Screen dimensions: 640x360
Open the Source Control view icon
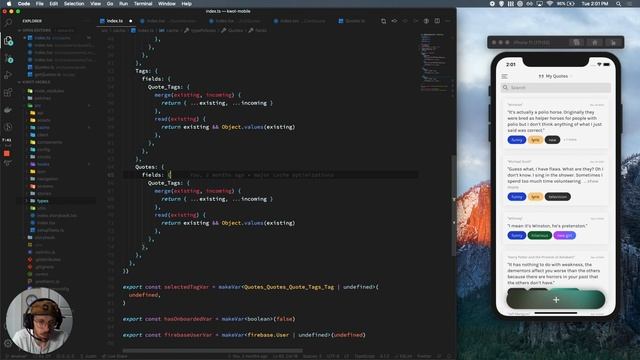pos(8,58)
